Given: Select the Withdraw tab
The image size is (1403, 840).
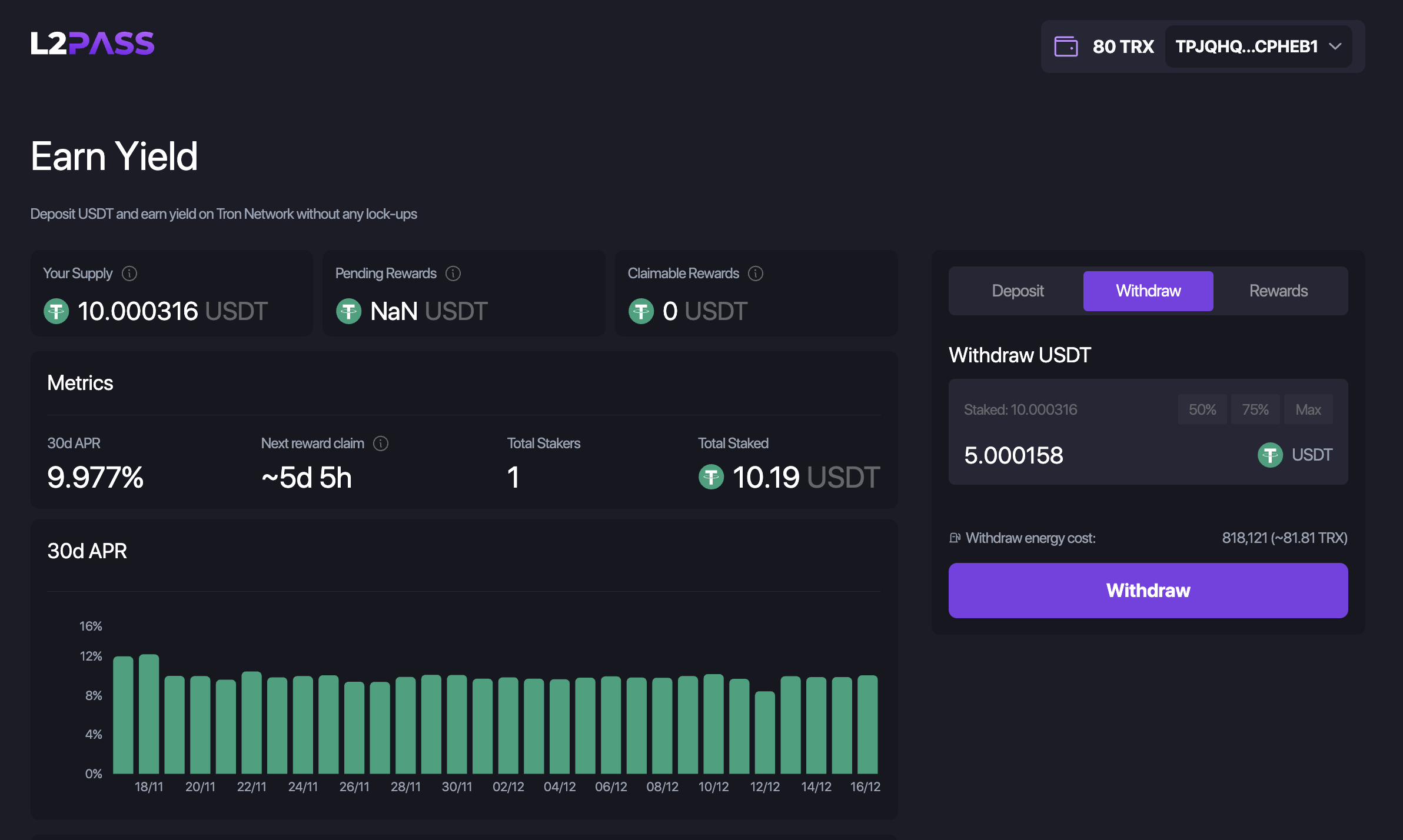Looking at the screenshot, I should [x=1148, y=291].
